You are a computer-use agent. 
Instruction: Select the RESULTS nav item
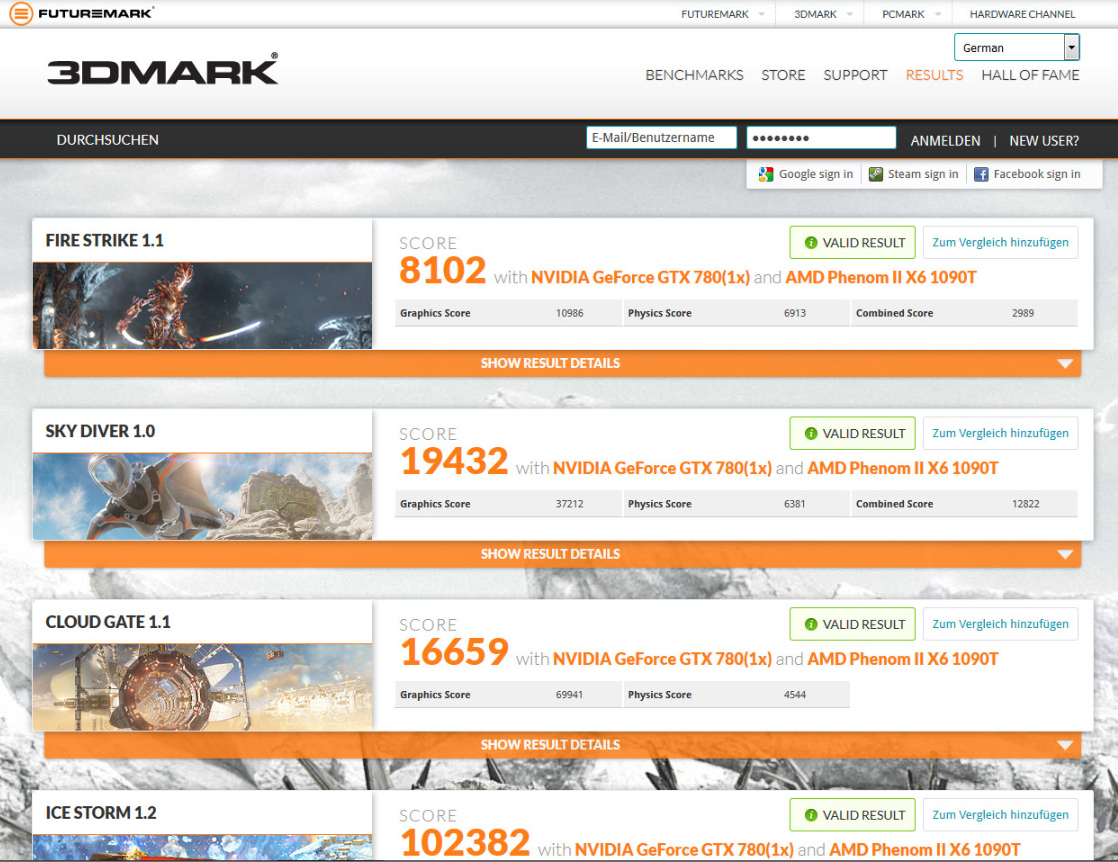coord(934,75)
